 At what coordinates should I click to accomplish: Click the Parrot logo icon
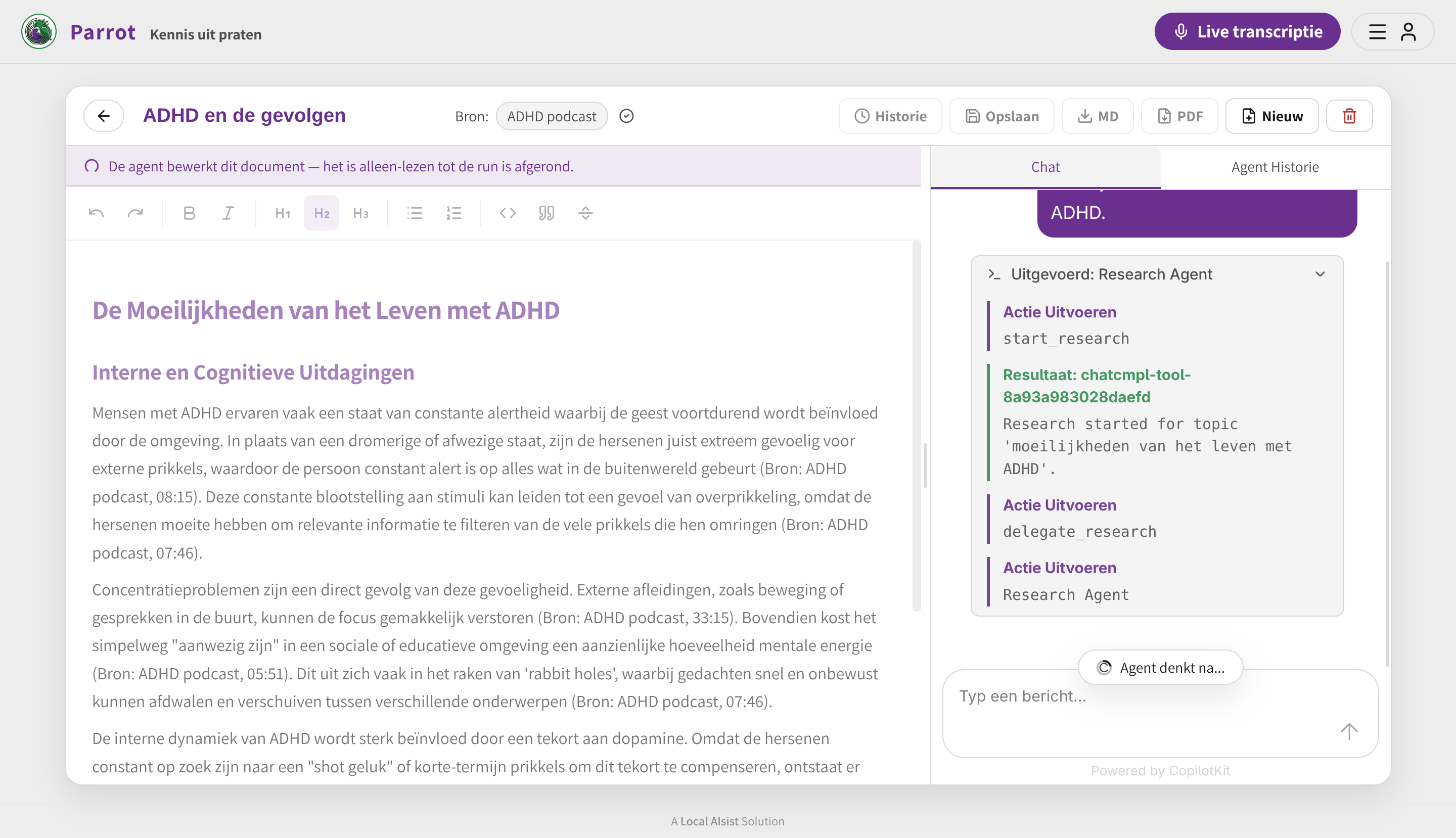[x=38, y=32]
